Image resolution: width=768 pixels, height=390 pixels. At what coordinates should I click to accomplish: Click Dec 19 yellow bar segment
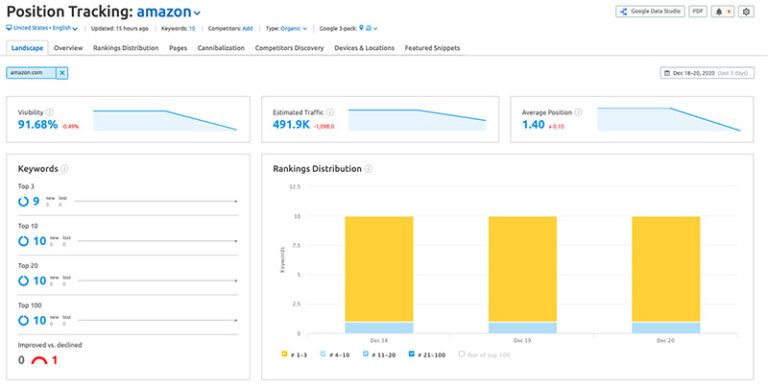[523, 268]
